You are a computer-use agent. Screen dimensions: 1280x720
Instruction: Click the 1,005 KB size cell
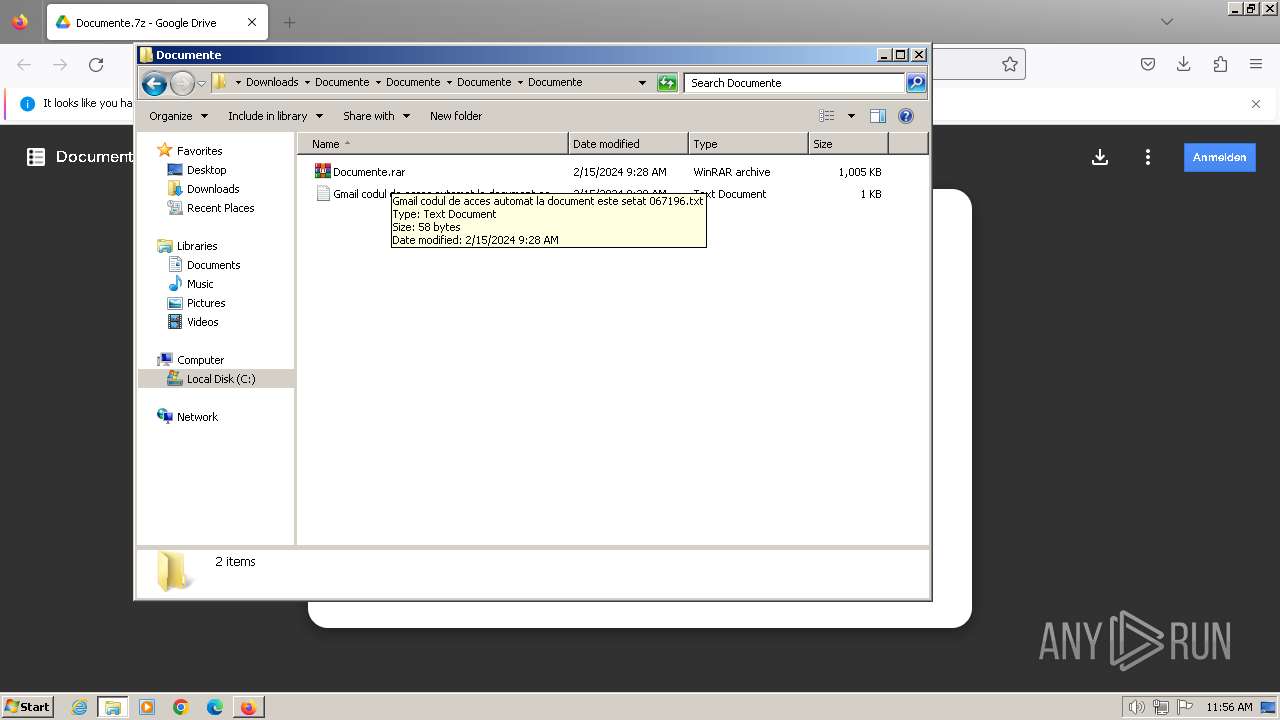coord(859,172)
